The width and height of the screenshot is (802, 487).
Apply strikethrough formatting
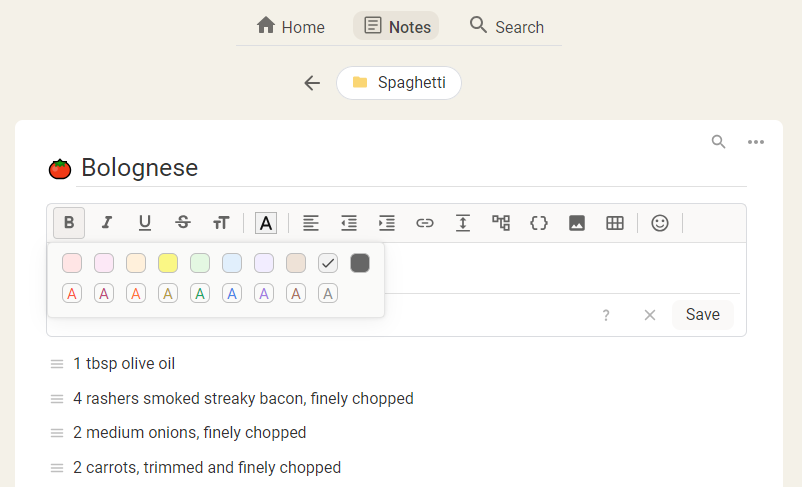[x=183, y=223]
